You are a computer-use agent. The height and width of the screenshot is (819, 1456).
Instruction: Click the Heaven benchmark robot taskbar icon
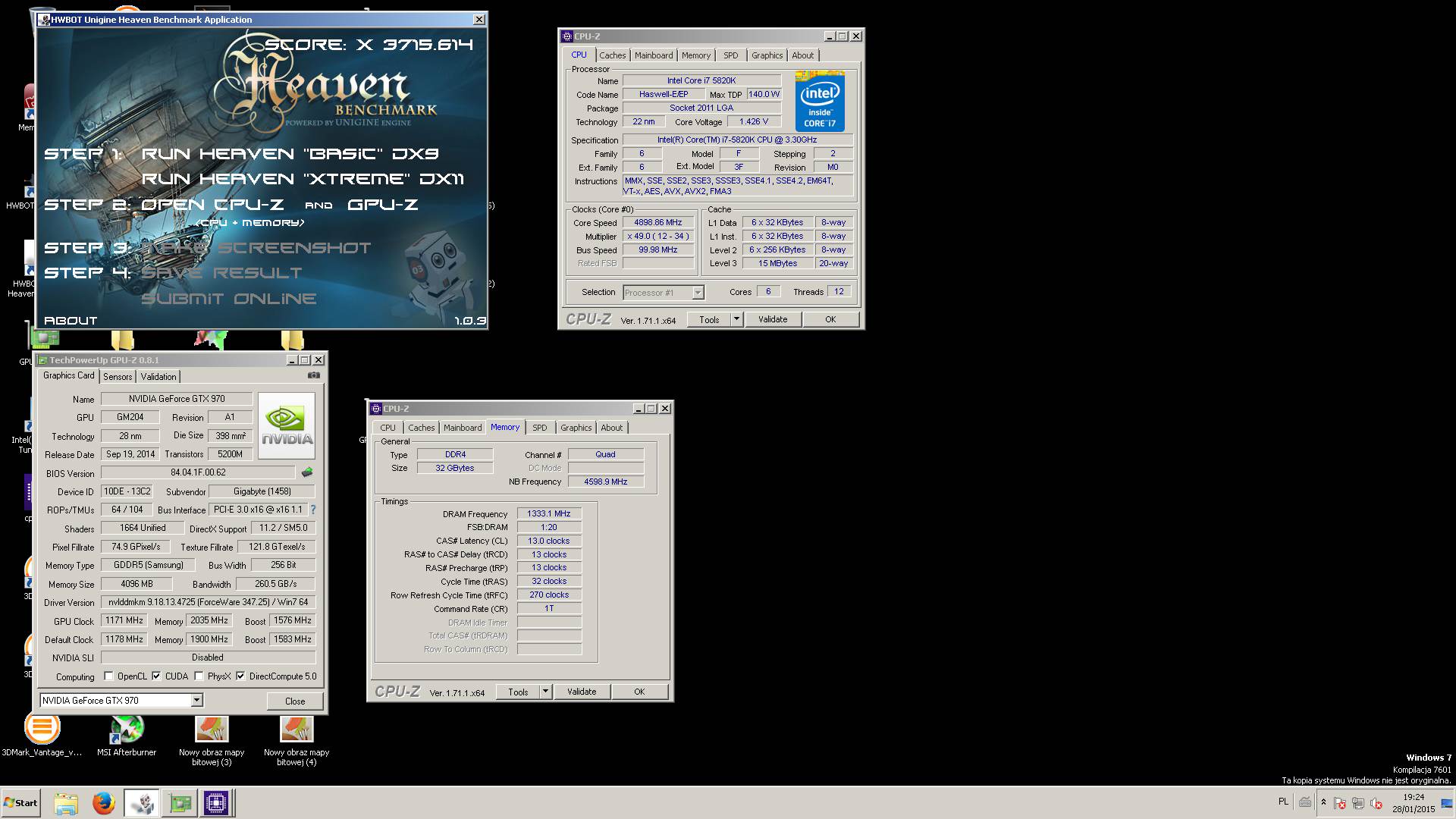pos(141,802)
